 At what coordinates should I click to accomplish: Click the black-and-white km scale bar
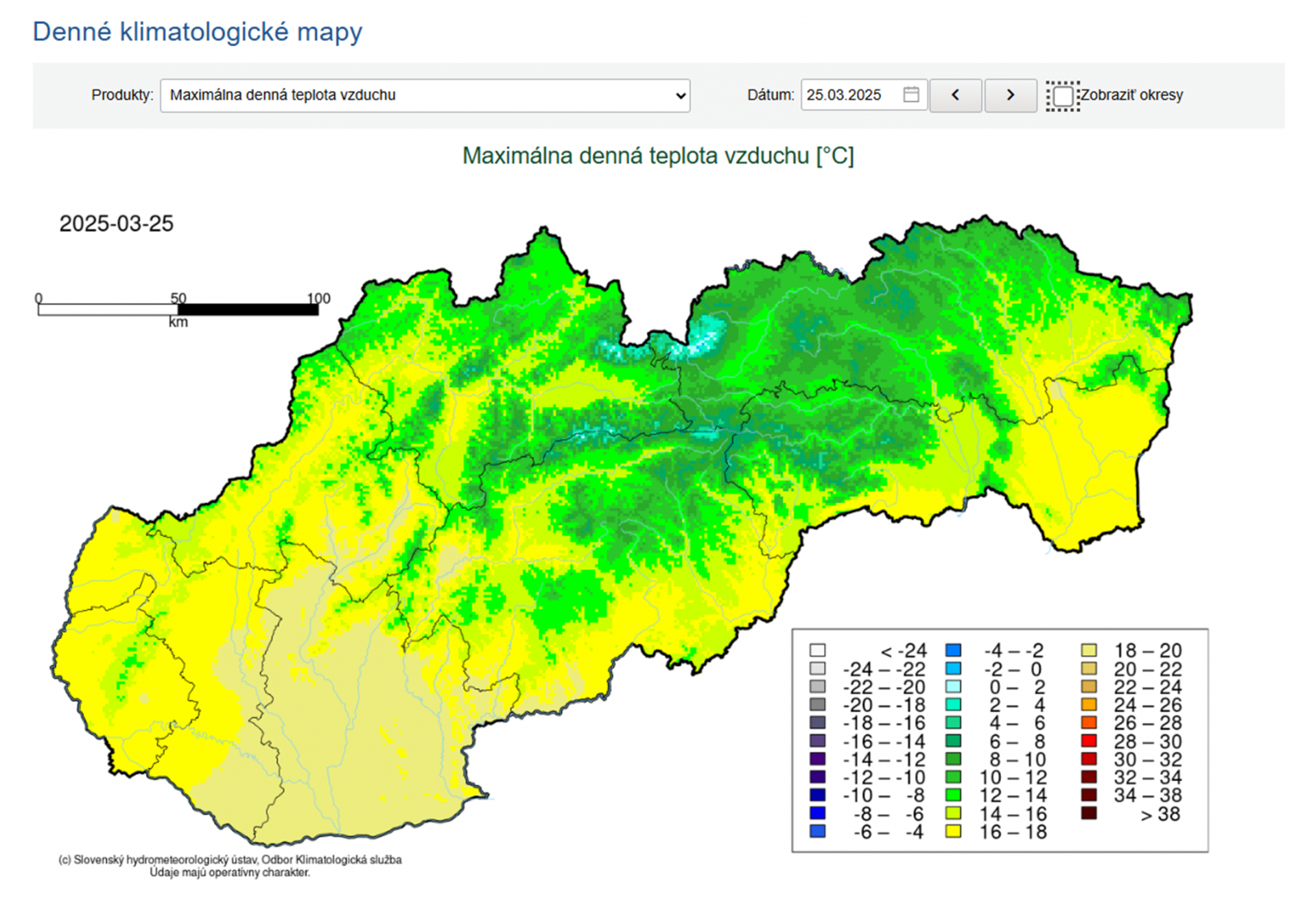pyautogui.click(x=178, y=310)
